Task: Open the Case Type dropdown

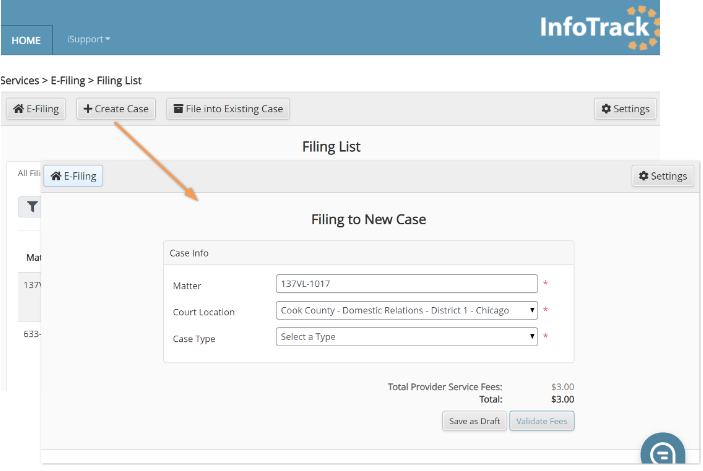Action: click(x=407, y=337)
